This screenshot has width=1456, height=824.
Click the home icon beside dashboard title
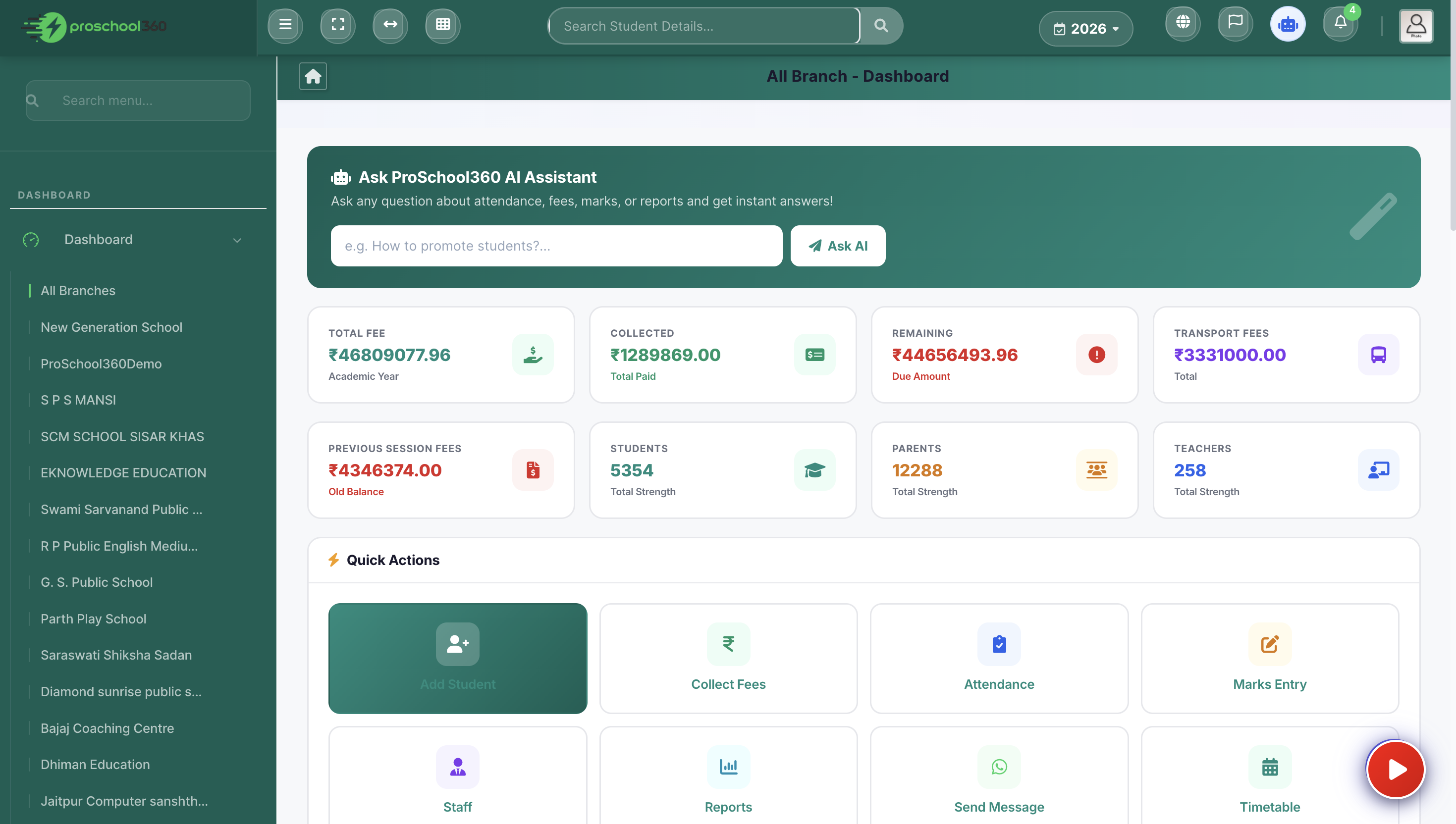tap(313, 76)
